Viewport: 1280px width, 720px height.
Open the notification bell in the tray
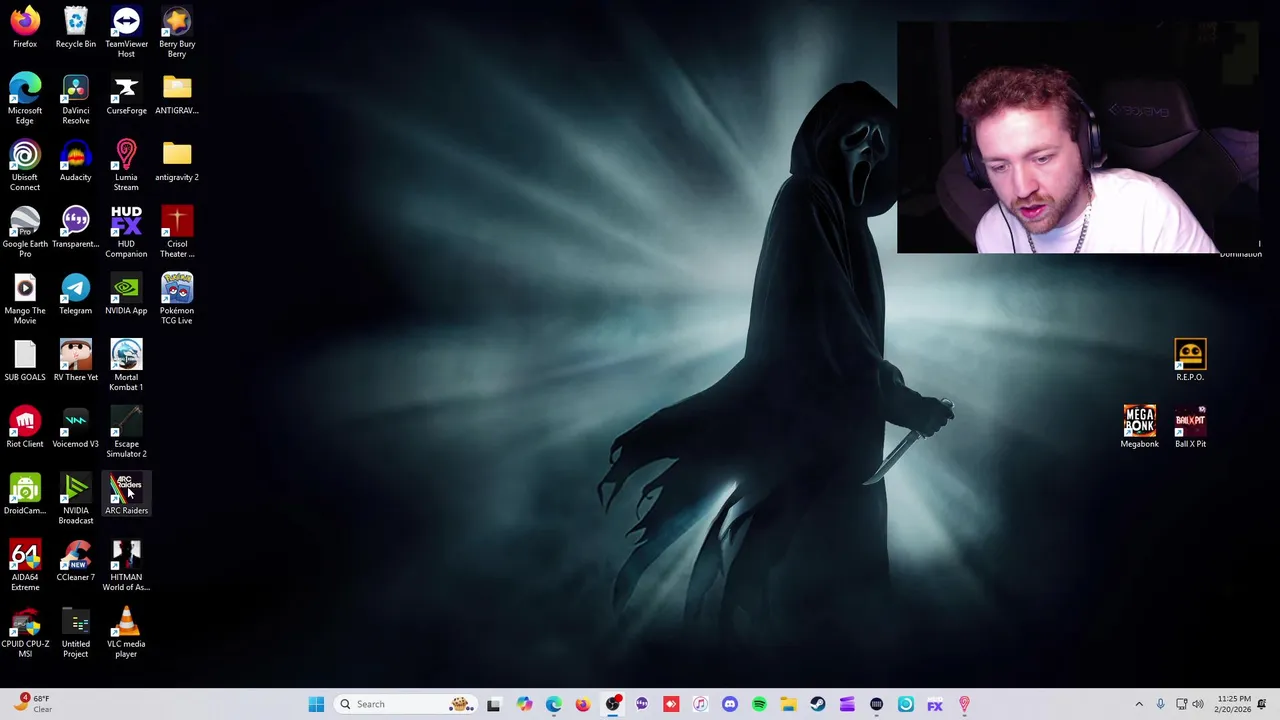[x=1262, y=704]
